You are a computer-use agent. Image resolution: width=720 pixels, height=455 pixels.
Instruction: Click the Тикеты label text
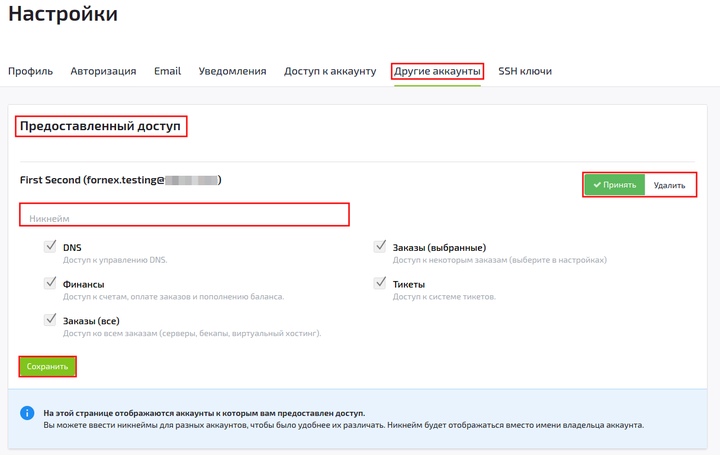(x=409, y=284)
